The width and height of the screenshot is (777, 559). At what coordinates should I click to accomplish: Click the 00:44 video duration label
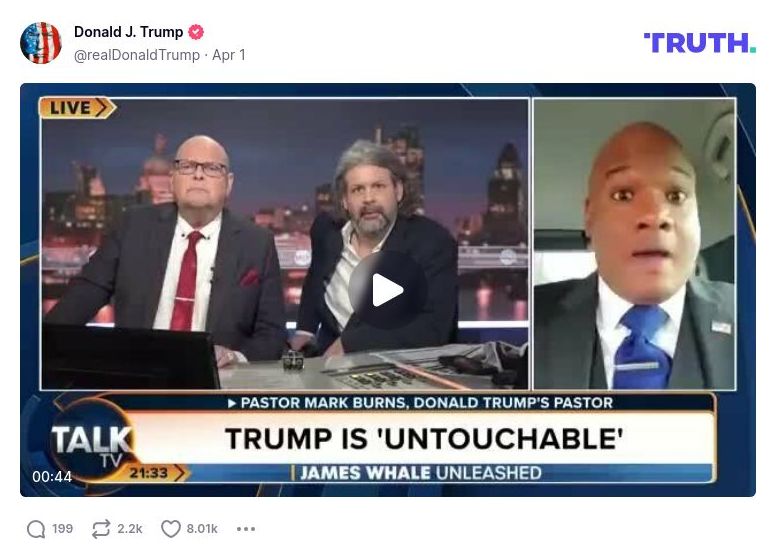tap(52, 477)
